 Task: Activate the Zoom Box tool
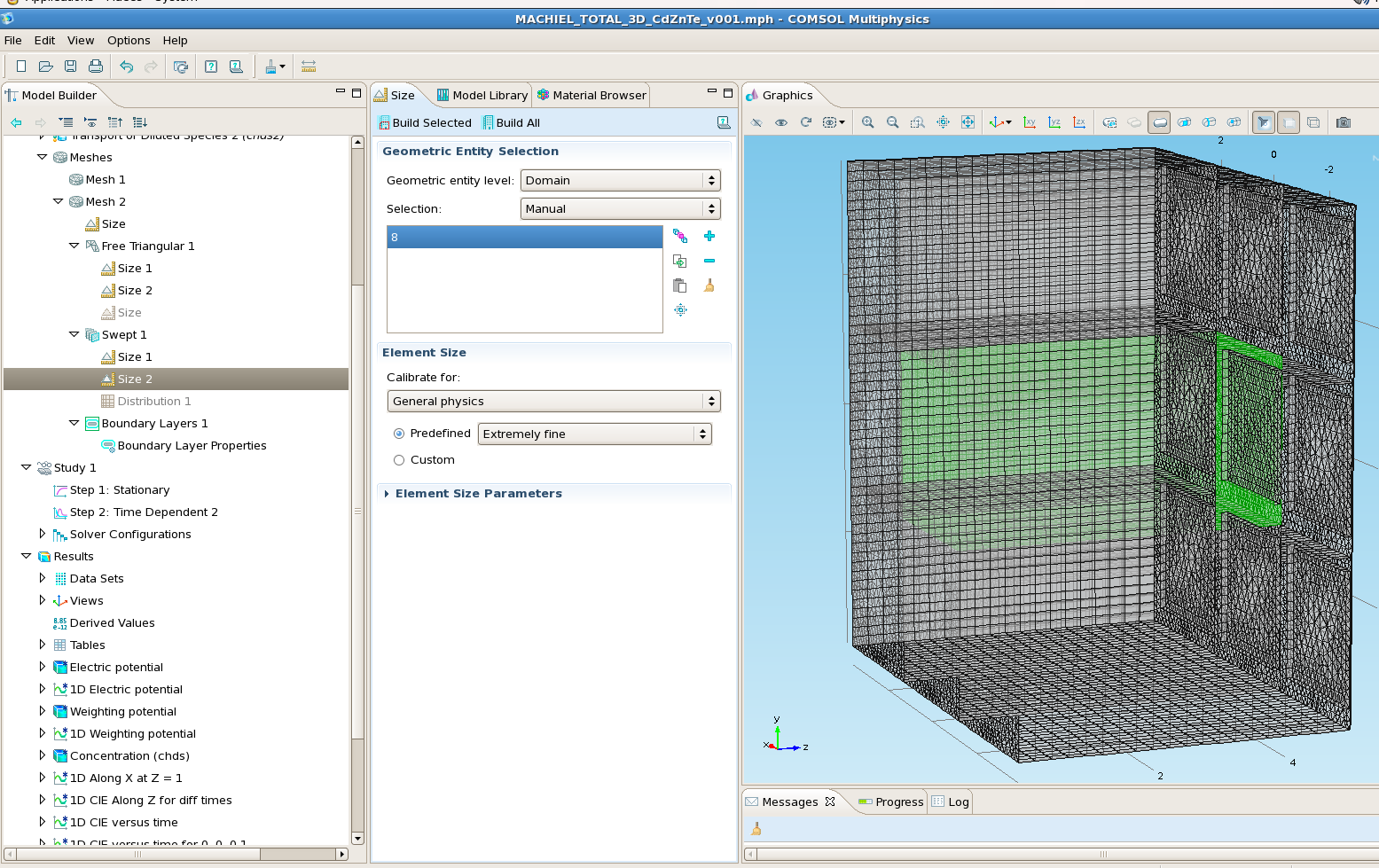[918, 122]
